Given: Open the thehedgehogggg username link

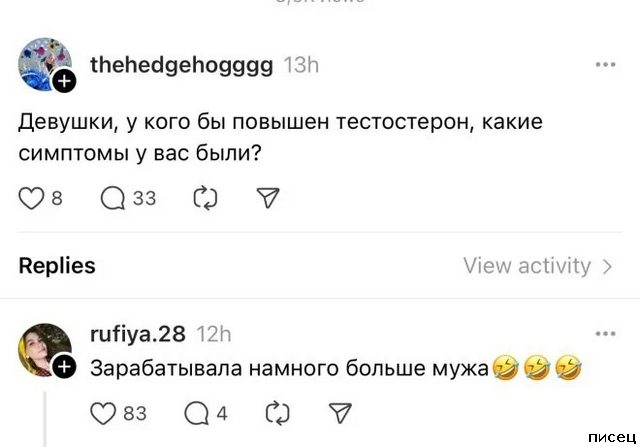Looking at the screenshot, I should click(x=179, y=65).
